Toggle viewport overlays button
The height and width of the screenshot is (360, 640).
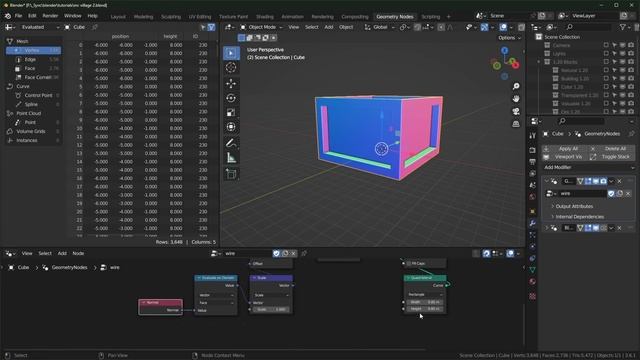[503, 27]
